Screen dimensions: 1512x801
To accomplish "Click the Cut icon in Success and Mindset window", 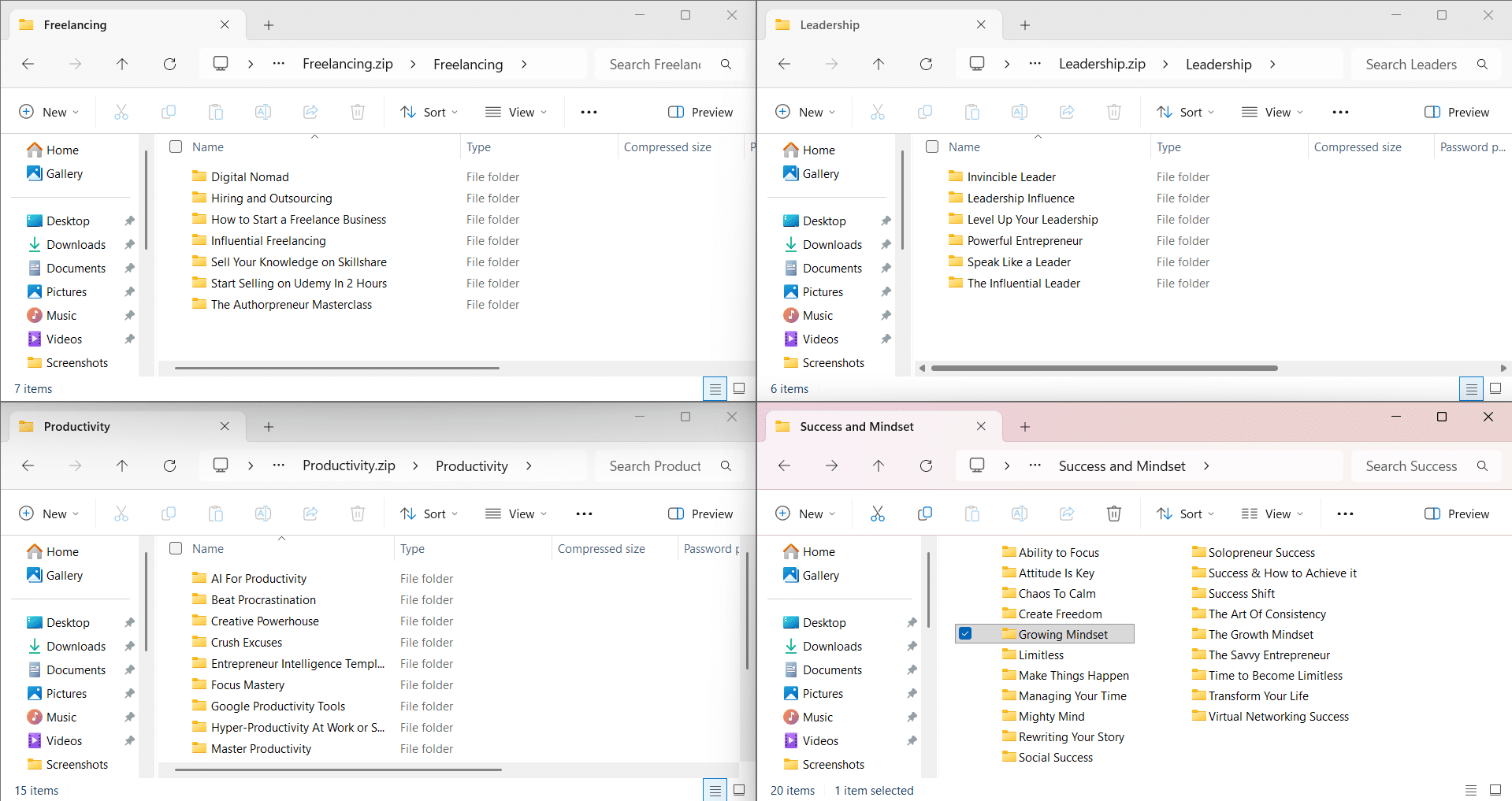I will (x=877, y=514).
